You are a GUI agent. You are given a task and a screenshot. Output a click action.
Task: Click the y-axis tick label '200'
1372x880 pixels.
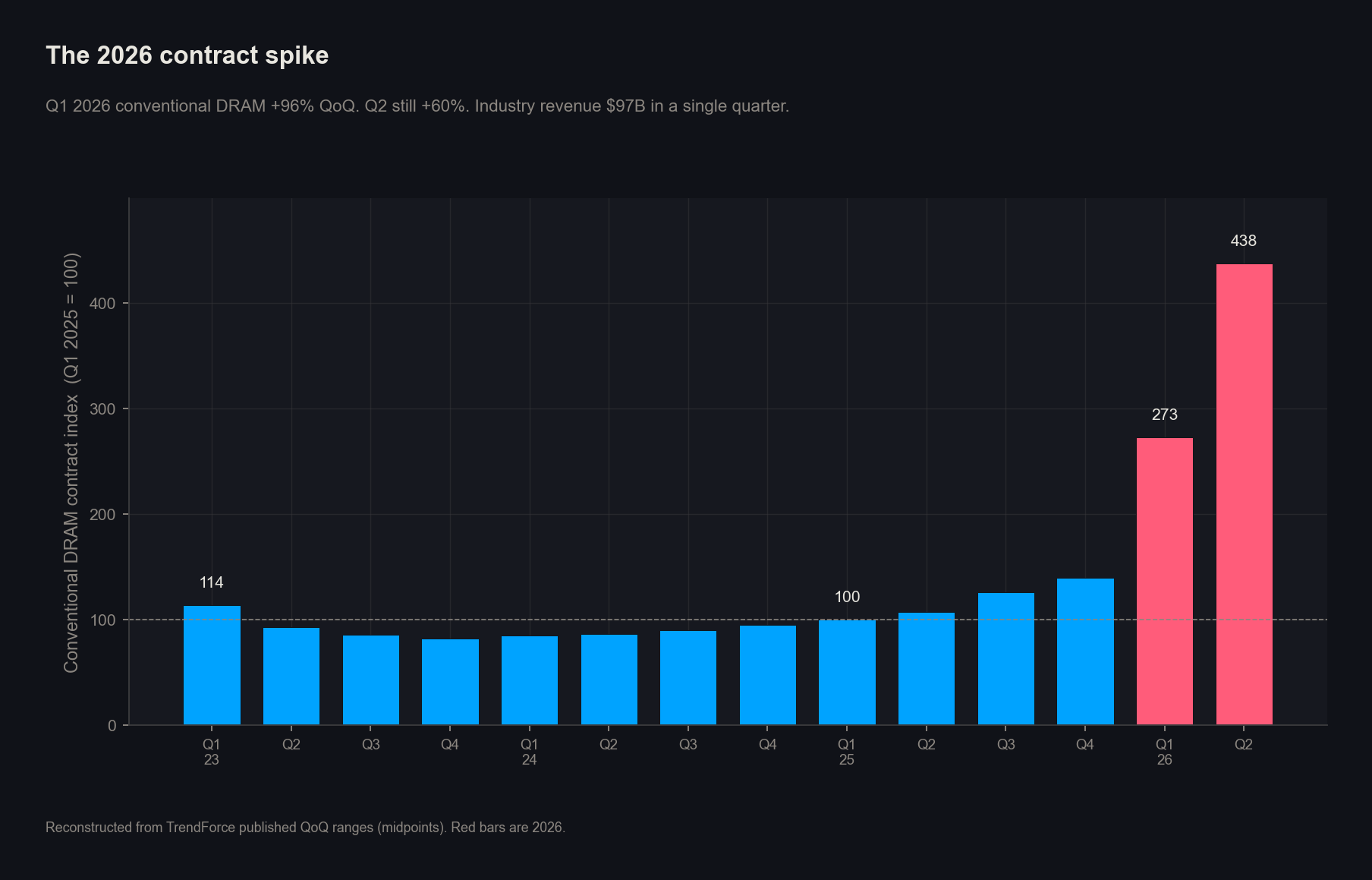coord(102,515)
